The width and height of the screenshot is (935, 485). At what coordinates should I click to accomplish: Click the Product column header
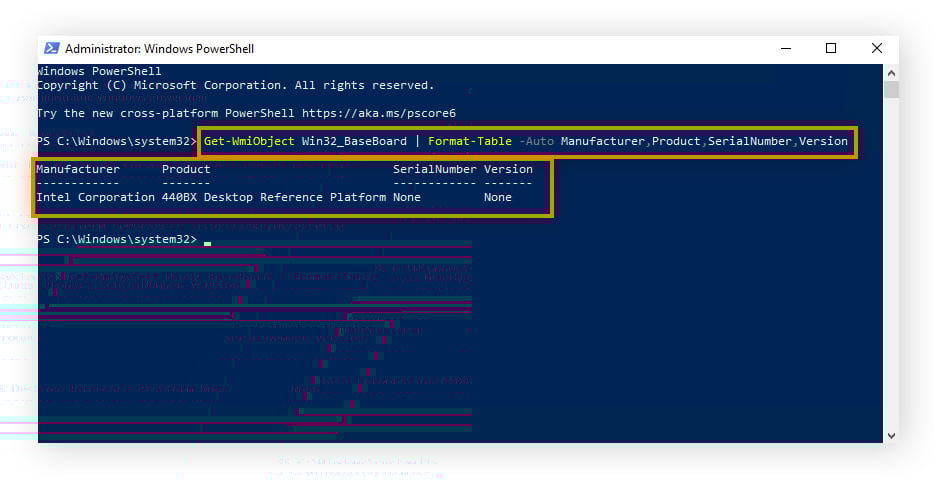pos(186,169)
